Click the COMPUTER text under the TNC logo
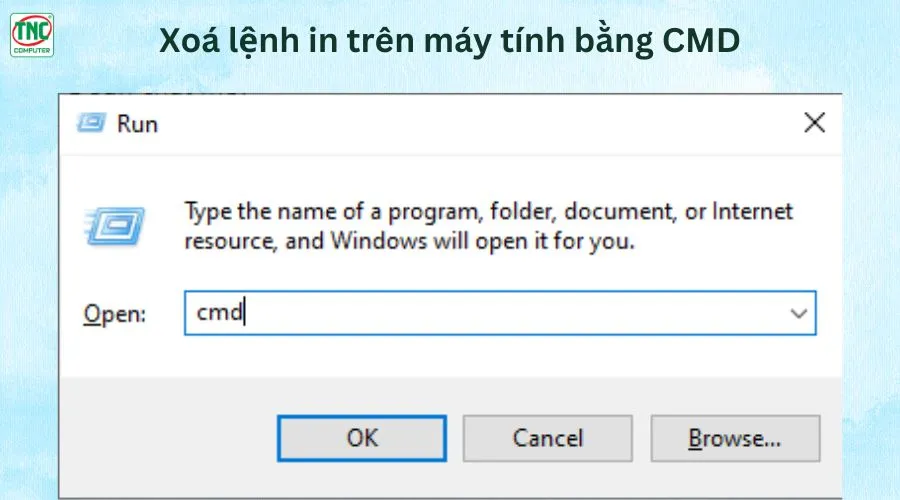Image resolution: width=900 pixels, height=500 pixels. tap(32, 51)
